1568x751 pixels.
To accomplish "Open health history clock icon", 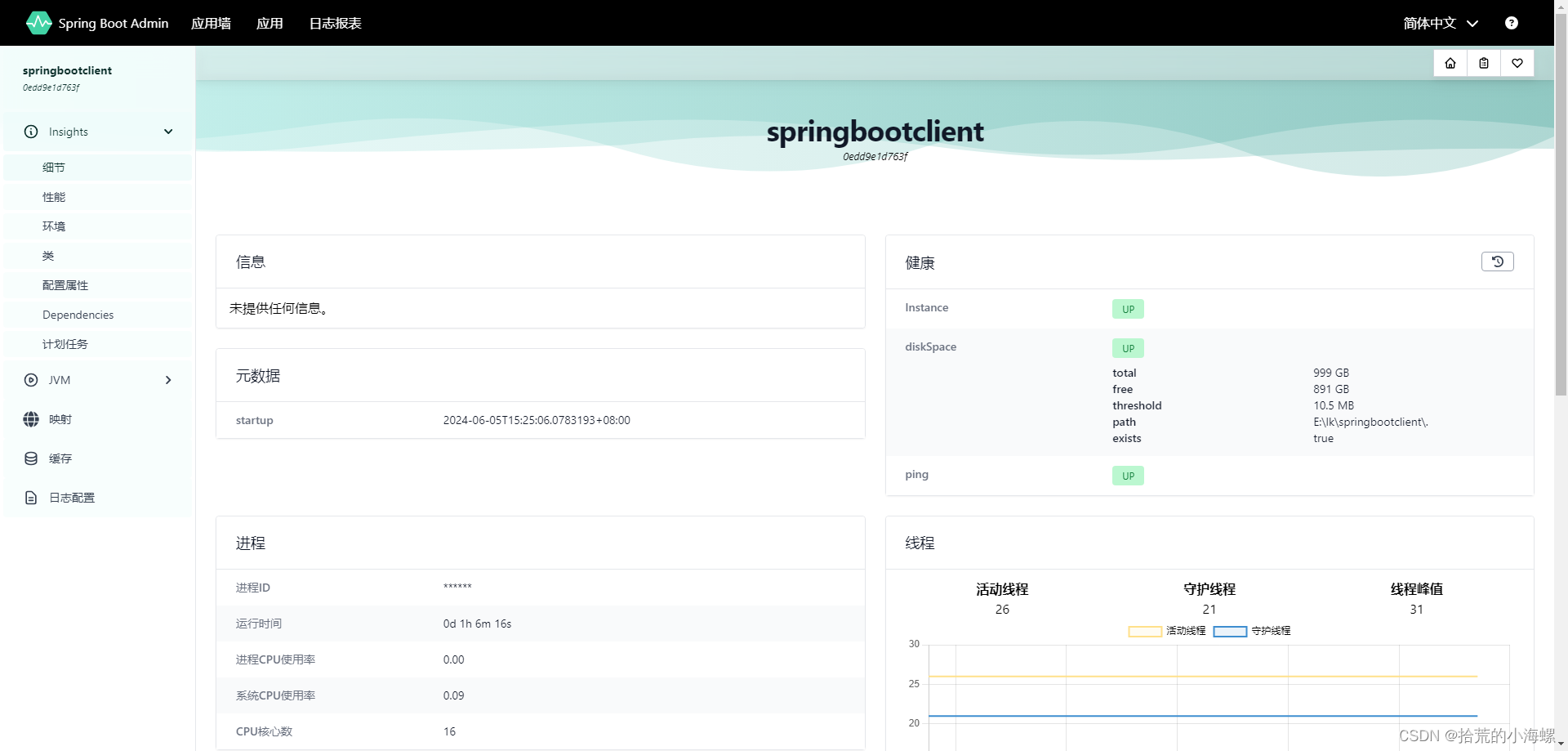I will pyautogui.click(x=1497, y=262).
